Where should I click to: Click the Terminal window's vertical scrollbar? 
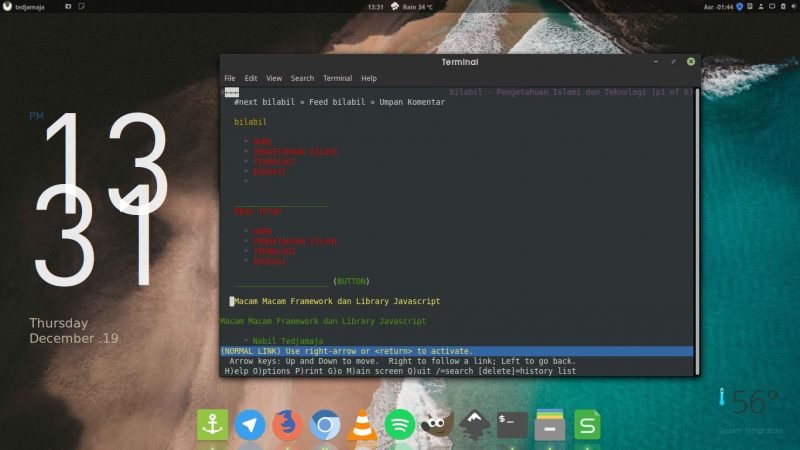pyautogui.click(x=697, y=231)
